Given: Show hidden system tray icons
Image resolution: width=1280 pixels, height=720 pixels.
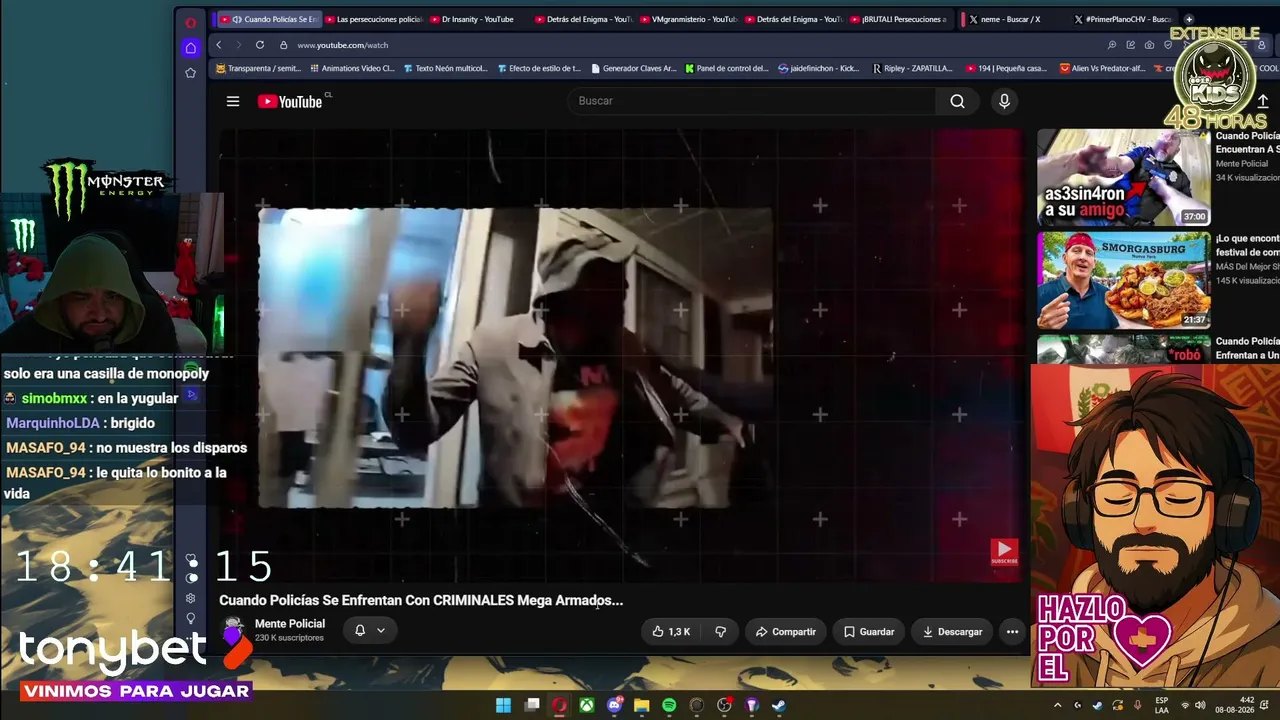Looking at the screenshot, I should (x=1058, y=705).
